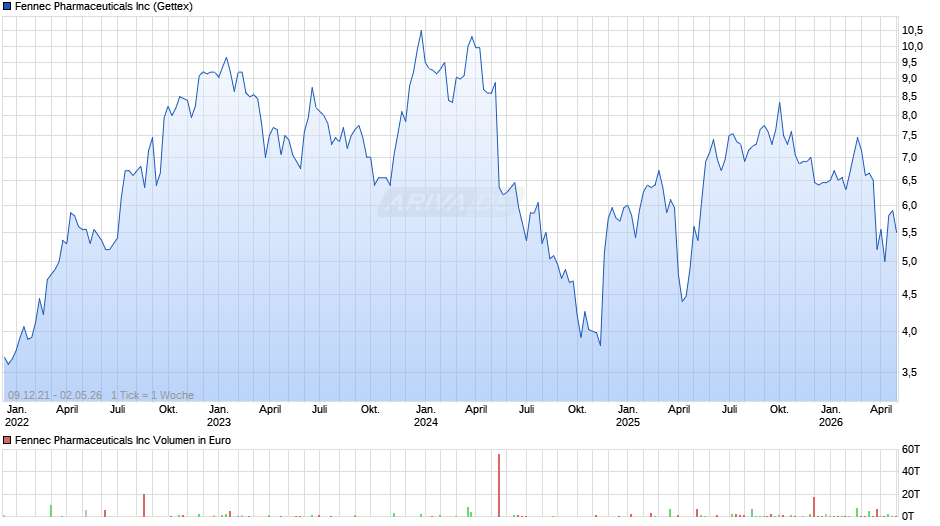Click the 40T volume axis label
940x526 pixels.
911,471
